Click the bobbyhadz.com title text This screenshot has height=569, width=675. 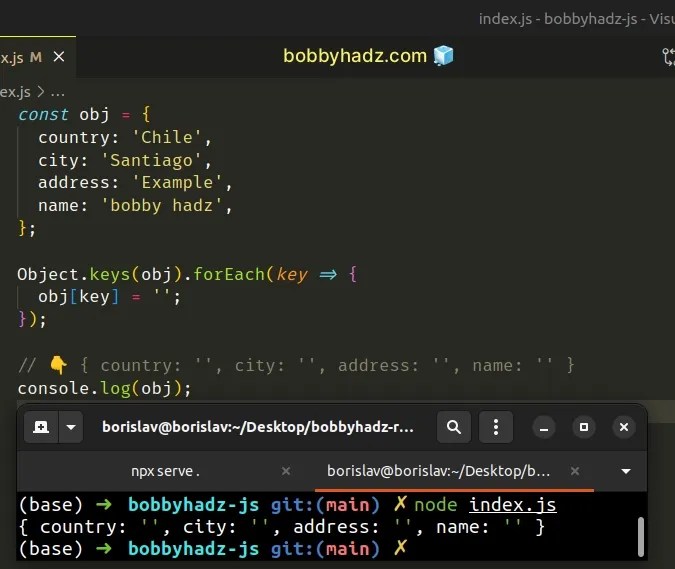click(355, 56)
